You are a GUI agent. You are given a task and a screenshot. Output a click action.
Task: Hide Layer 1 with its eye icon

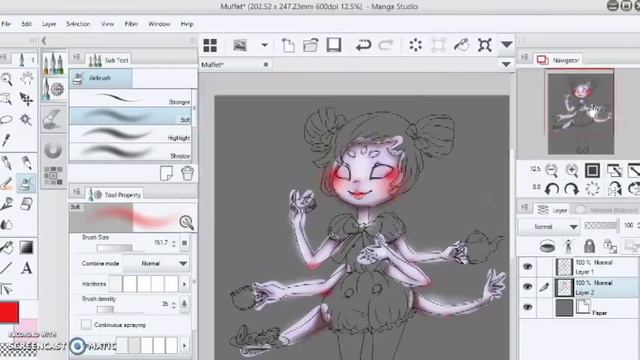(527, 267)
